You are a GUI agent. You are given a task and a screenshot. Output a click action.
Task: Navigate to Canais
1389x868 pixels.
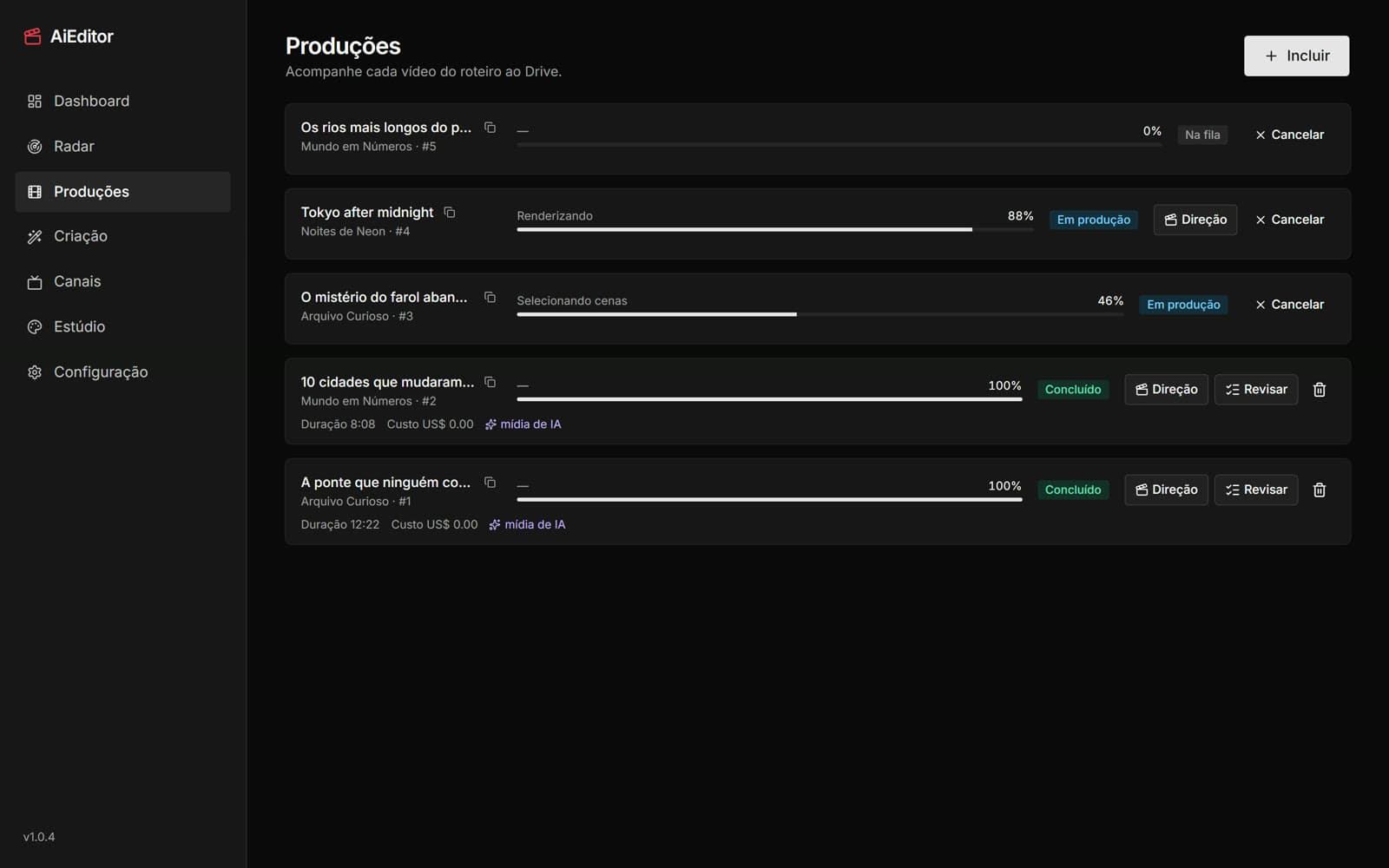[122, 281]
